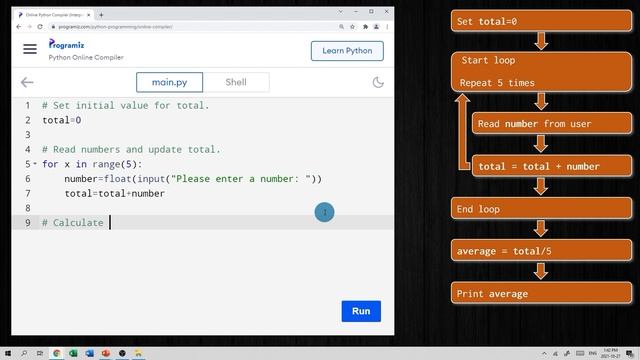Click the touch keyboard tray icon

coord(580,353)
